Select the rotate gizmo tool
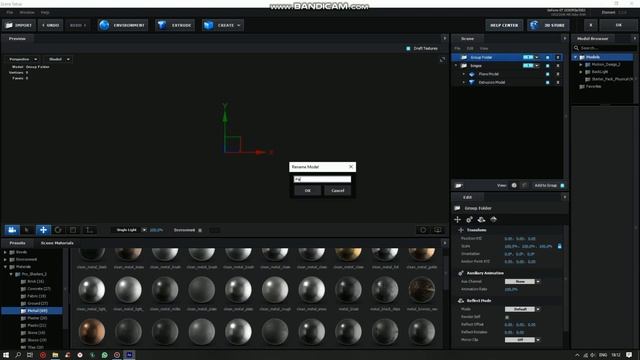This screenshot has width=640, height=360. 58,230
